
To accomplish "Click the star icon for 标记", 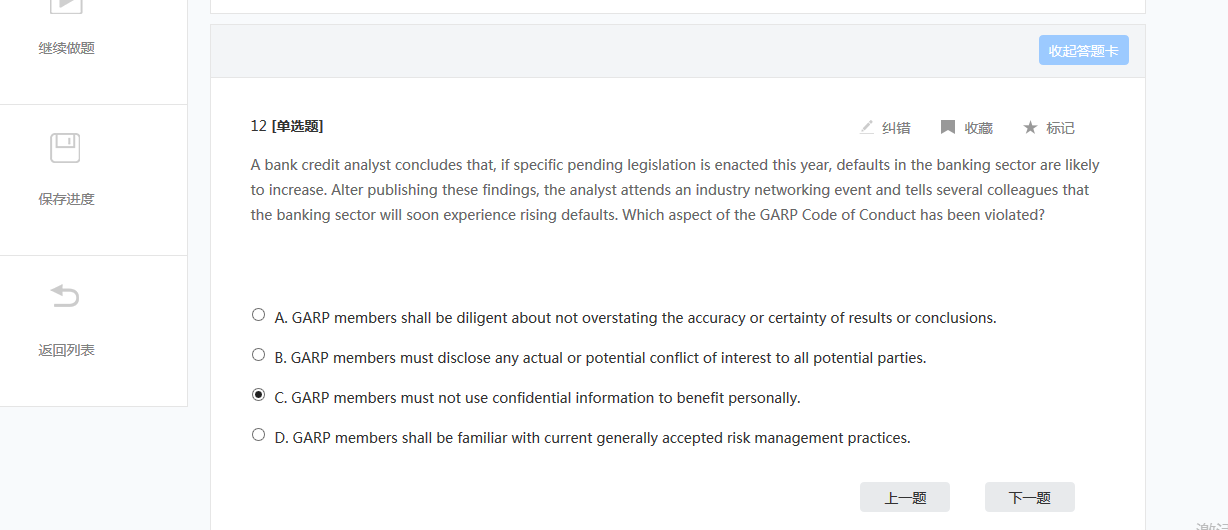I will (x=1030, y=127).
